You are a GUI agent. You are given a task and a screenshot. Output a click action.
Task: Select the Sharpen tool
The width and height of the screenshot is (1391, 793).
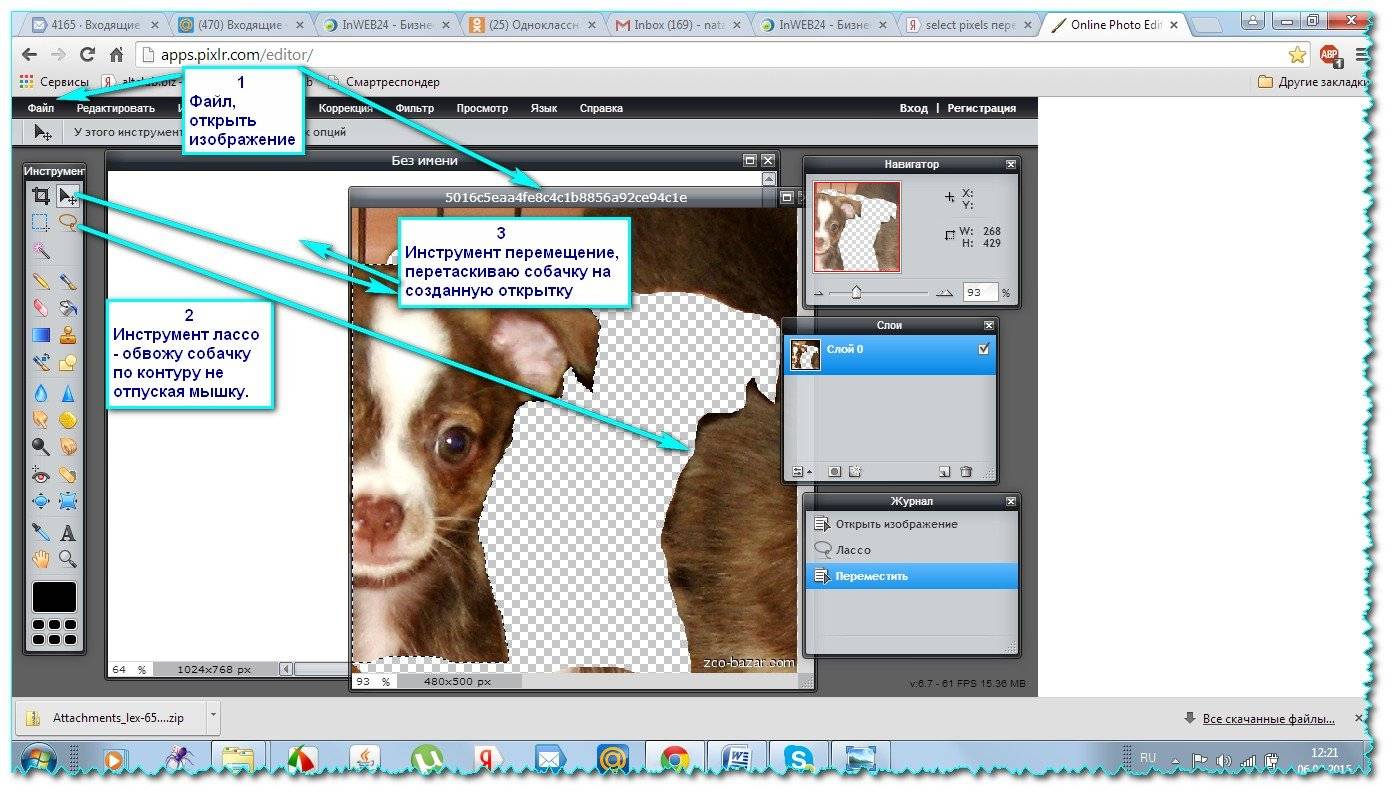(67, 393)
